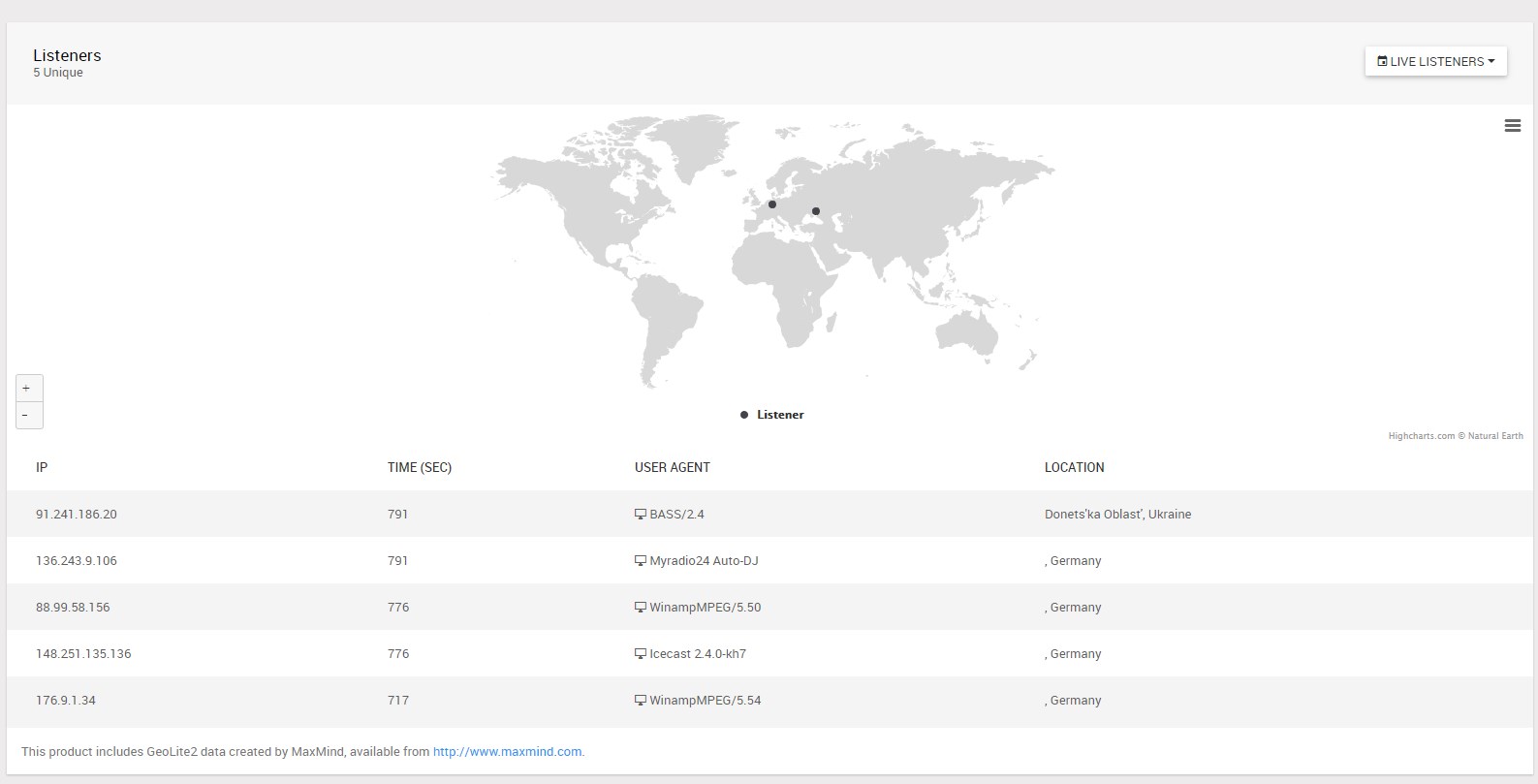This screenshot has height=784, width=1538.
Task: Click the desktop icon beside Myradio24 Auto-DJ
Action: (641, 560)
